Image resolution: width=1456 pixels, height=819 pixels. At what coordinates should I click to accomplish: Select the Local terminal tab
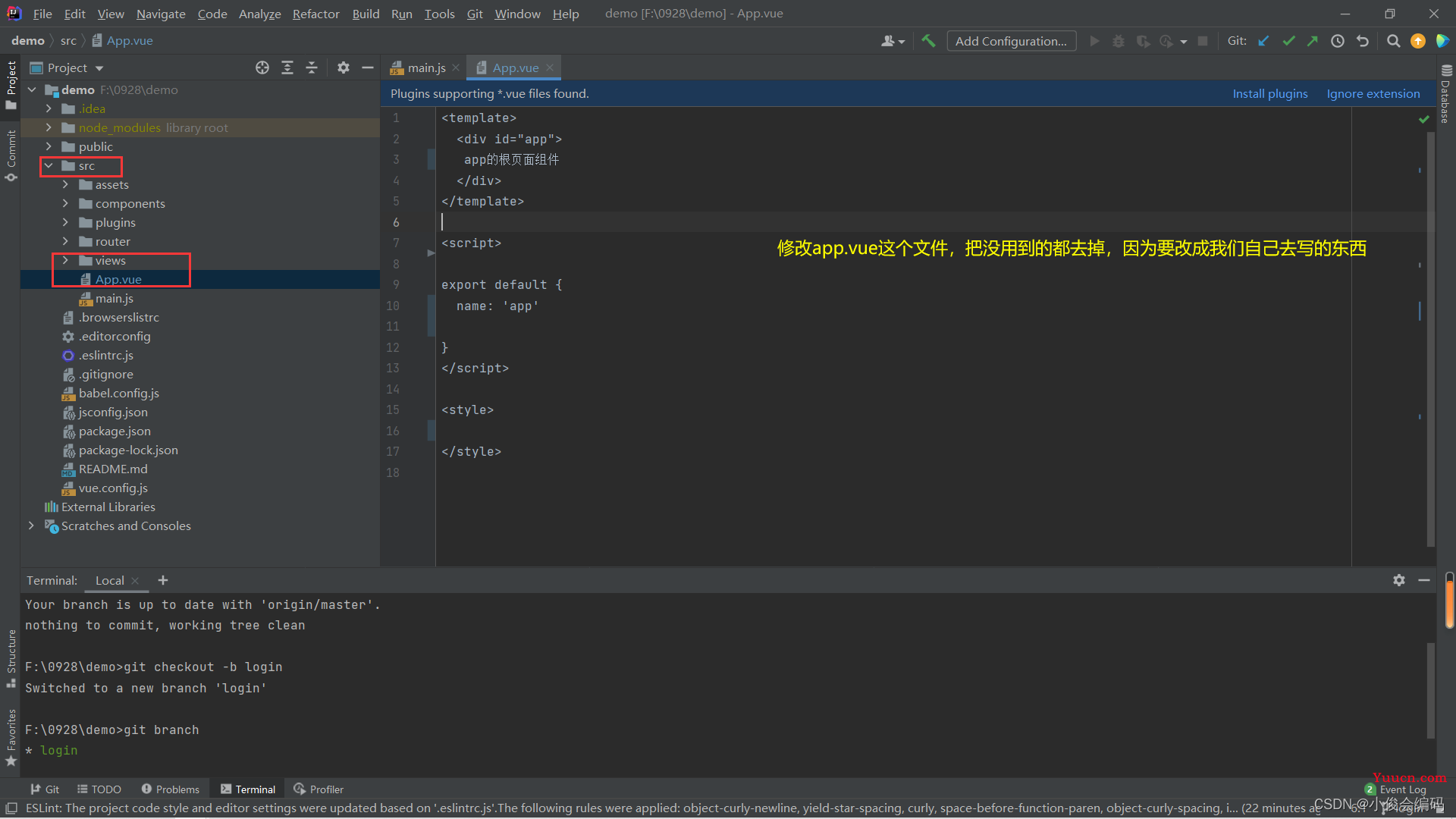pyautogui.click(x=109, y=580)
